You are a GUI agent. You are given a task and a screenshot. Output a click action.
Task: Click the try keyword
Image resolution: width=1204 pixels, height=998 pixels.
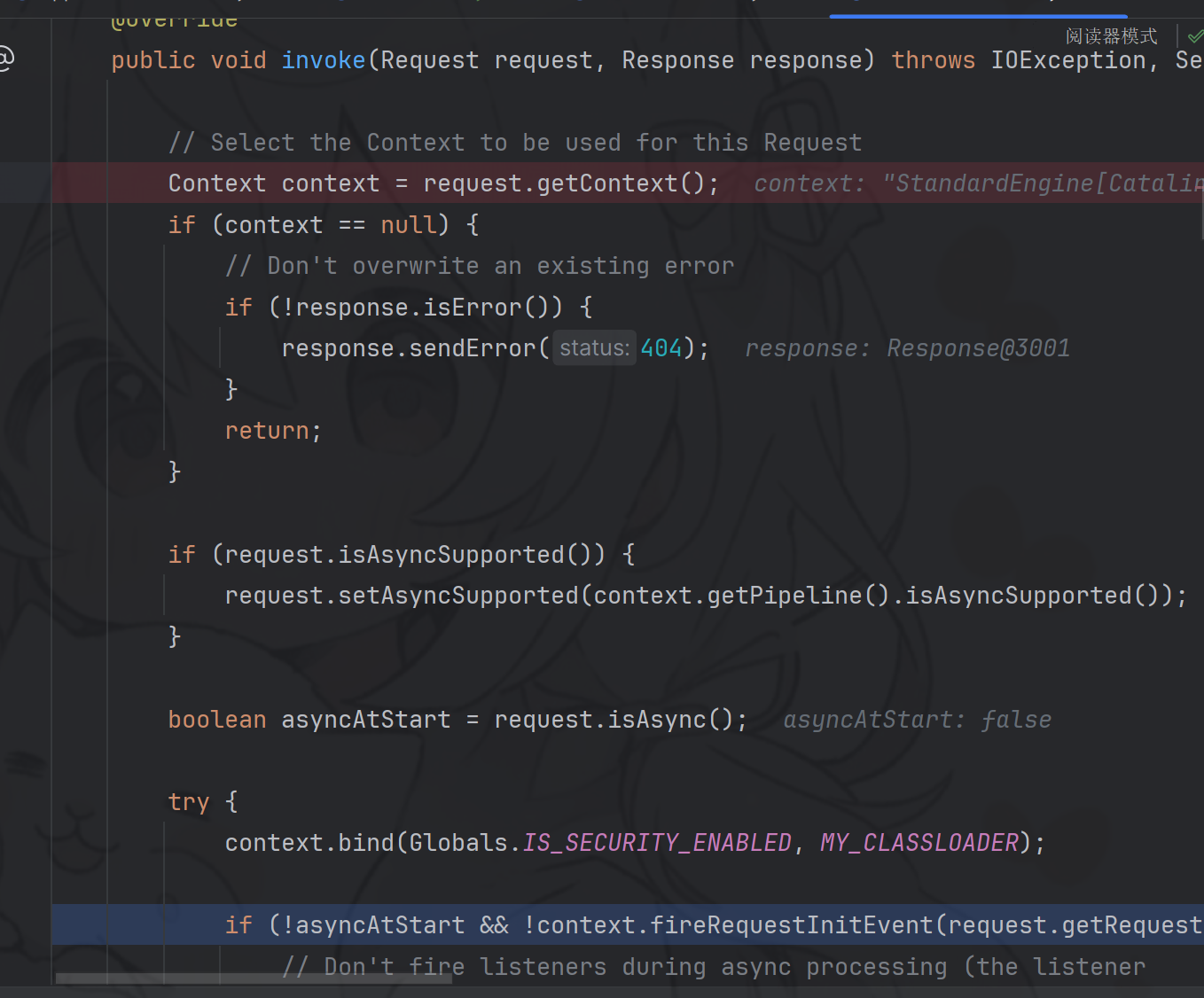[189, 802]
